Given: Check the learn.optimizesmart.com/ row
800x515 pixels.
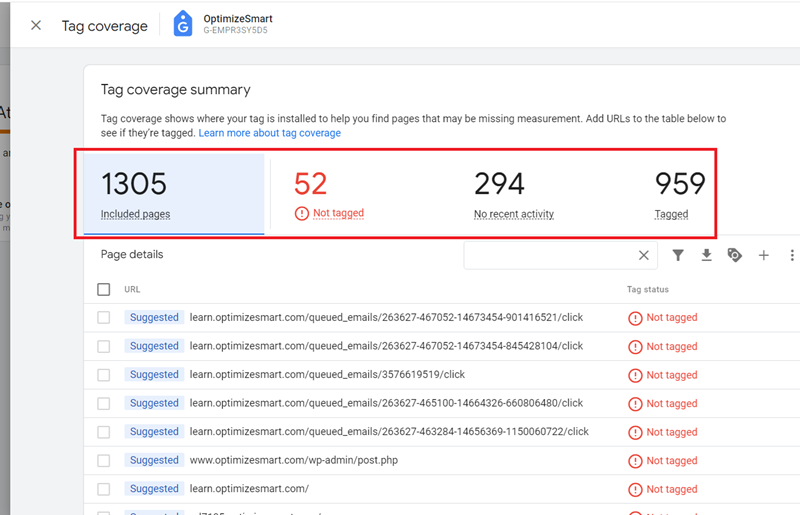Looking at the screenshot, I should tap(104, 489).
